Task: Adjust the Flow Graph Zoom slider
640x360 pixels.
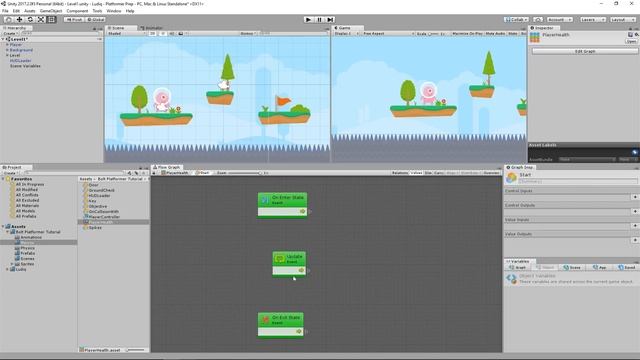Action: (x=245, y=173)
